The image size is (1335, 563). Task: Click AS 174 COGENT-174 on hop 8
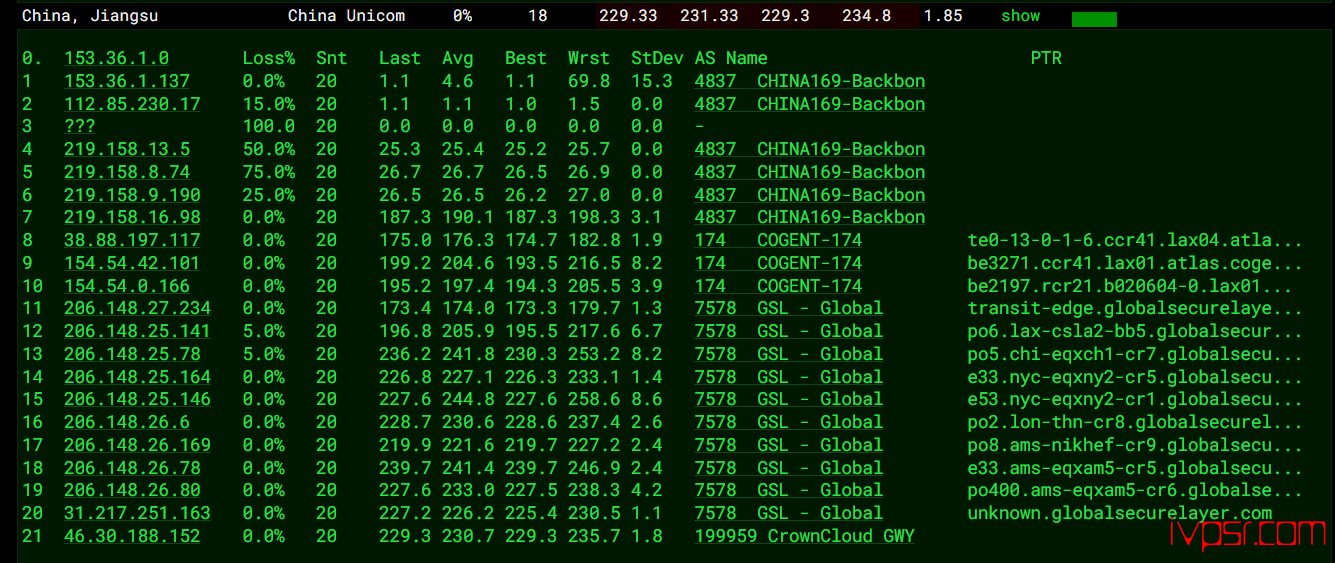778,240
